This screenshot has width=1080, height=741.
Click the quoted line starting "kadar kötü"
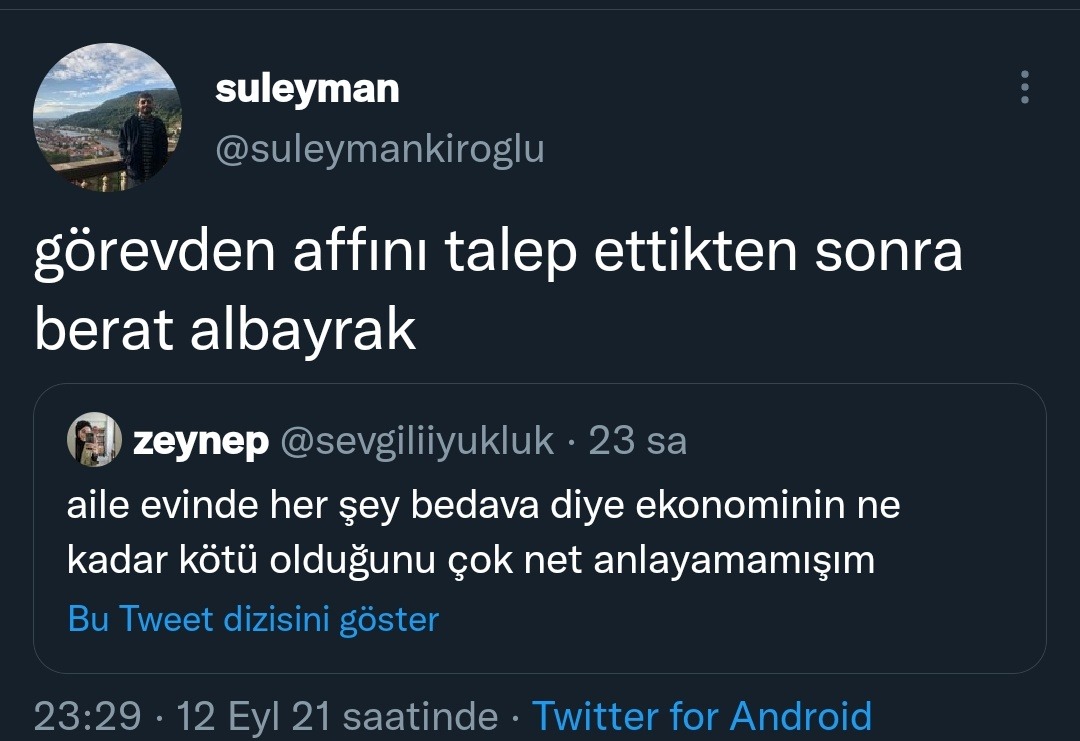click(470, 560)
